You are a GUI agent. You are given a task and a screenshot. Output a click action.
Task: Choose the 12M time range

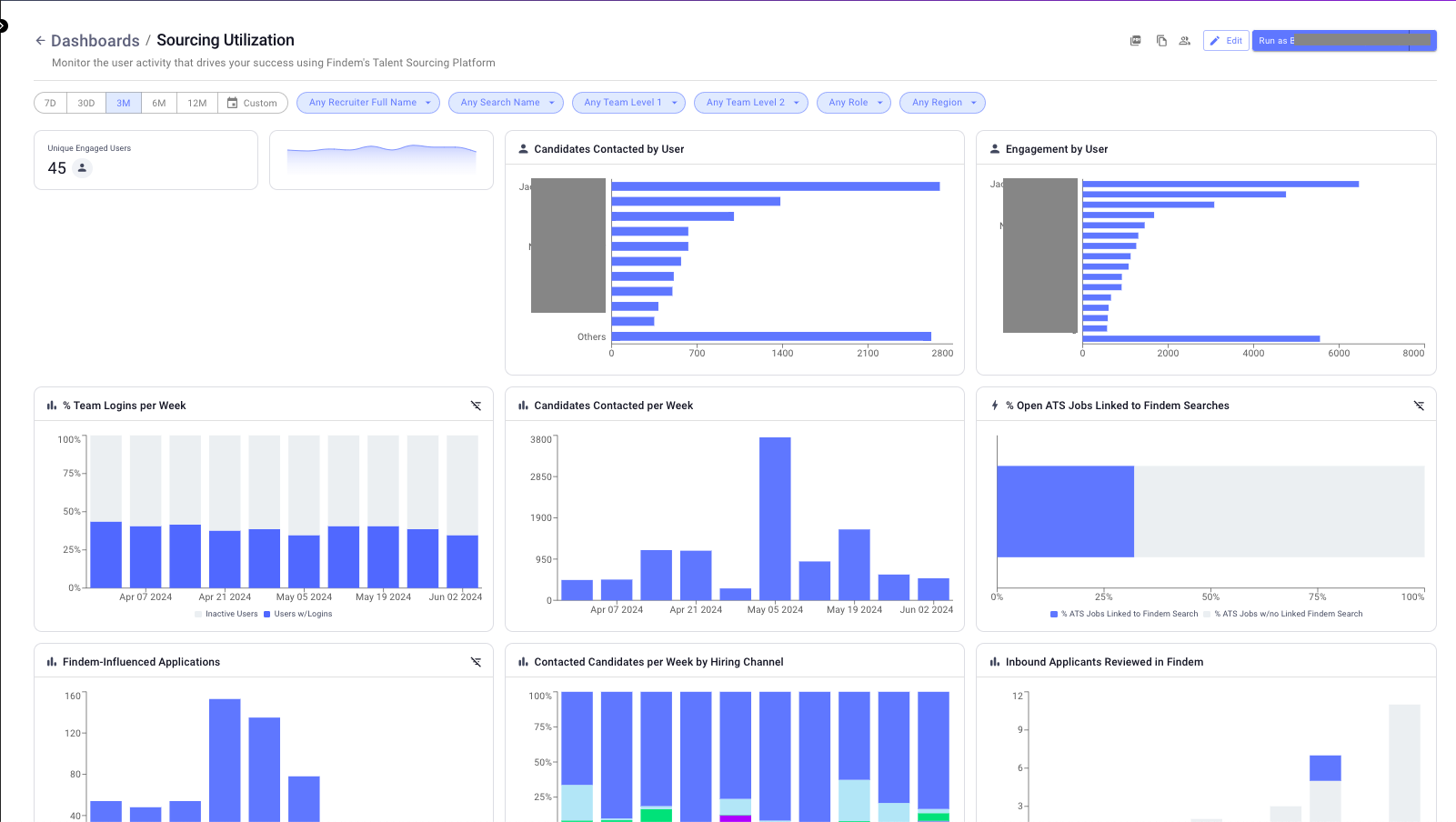click(197, 103)
